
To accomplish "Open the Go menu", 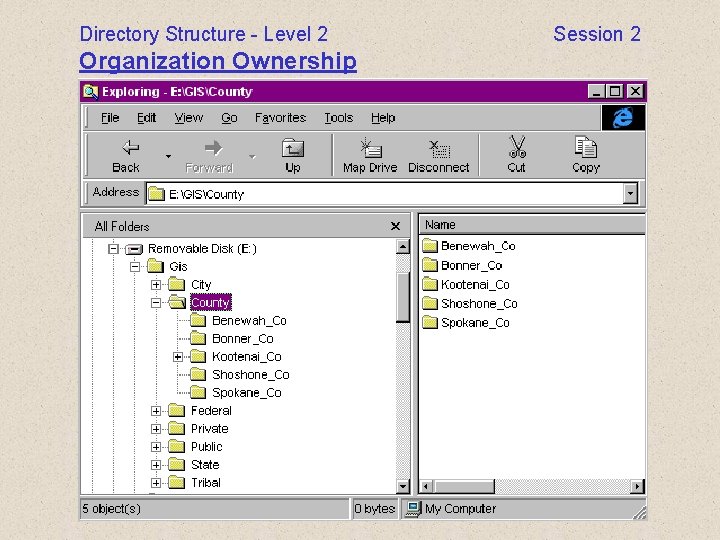I will click(x=229, y=118).
